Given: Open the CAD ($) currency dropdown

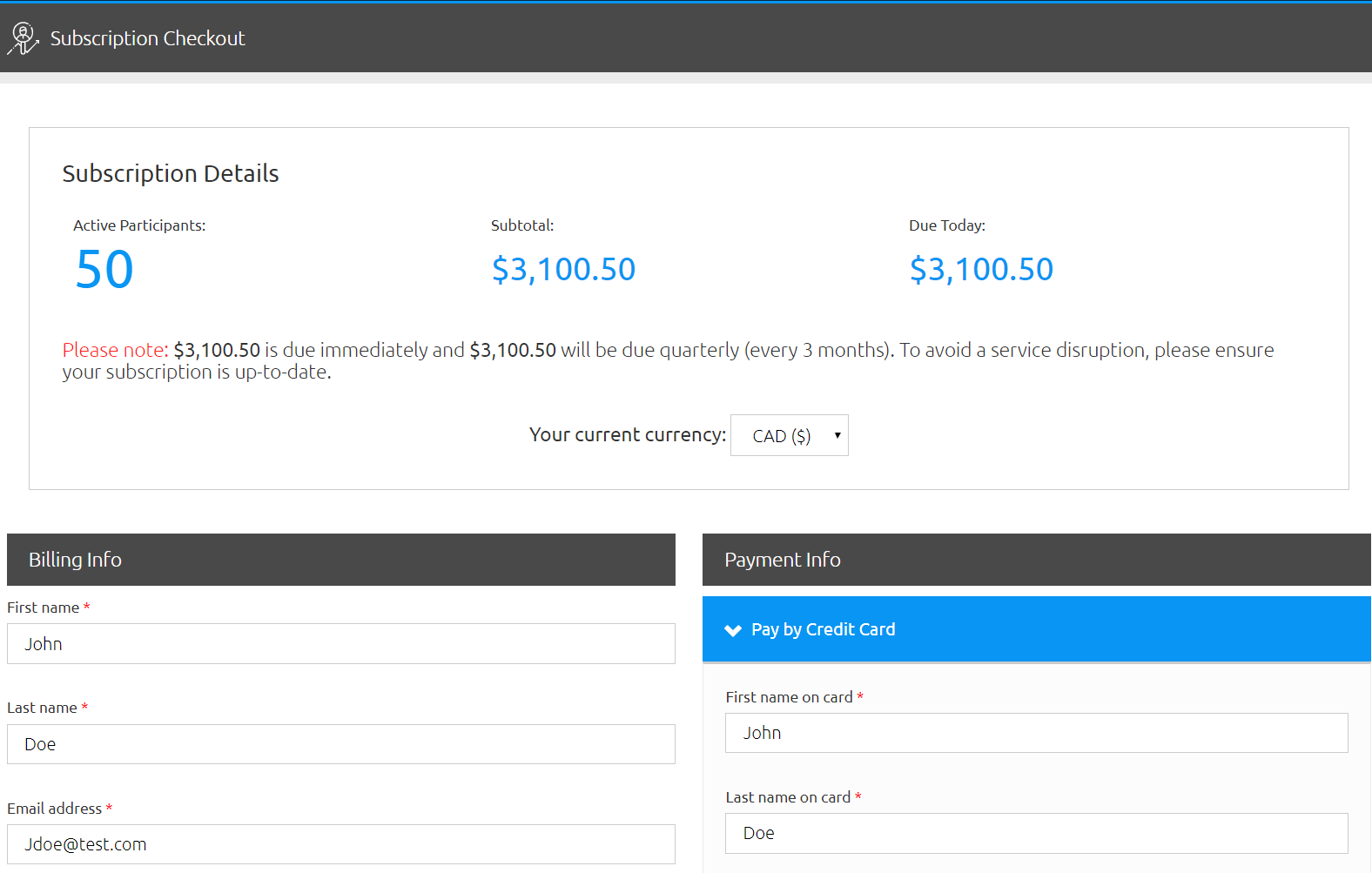Looking at the screenshot, I should click(789, 435).
